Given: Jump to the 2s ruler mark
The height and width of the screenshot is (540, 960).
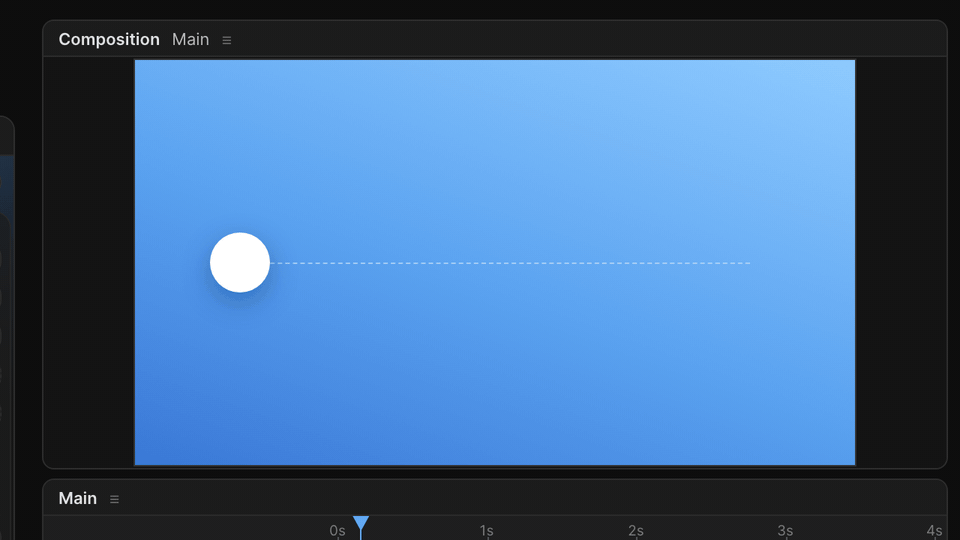Looking at the screenshot, I should coord(636,531).
